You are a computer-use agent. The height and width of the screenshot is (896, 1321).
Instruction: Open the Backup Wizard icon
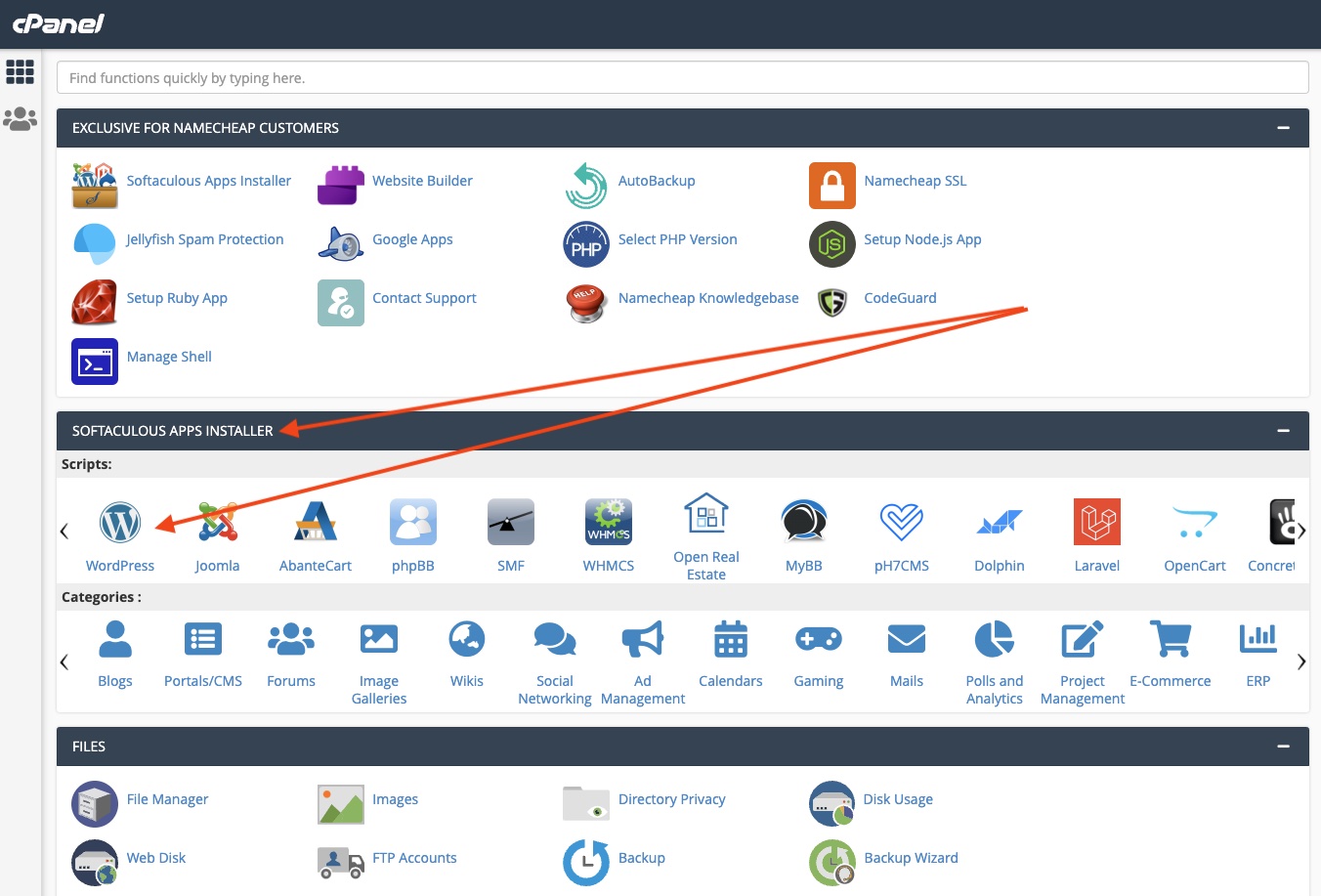832,863
